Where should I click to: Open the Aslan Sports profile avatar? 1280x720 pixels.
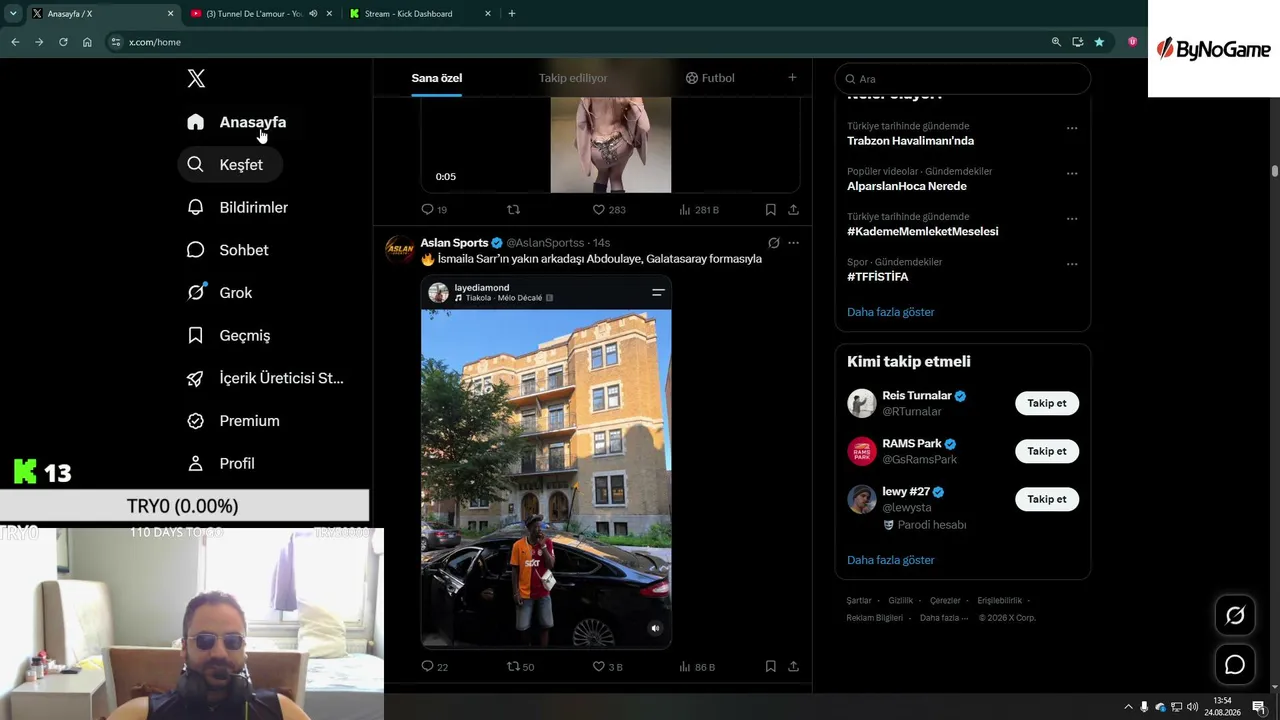[400, 249]
